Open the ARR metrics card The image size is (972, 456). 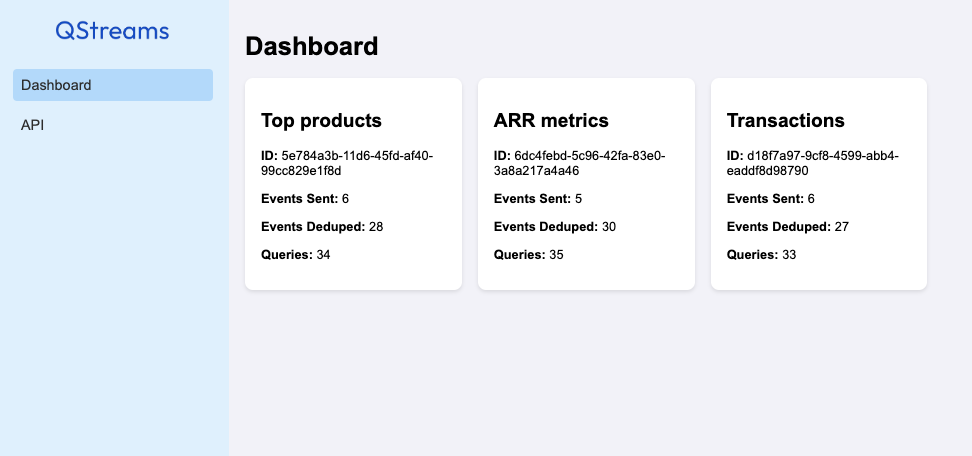[586, 184]
